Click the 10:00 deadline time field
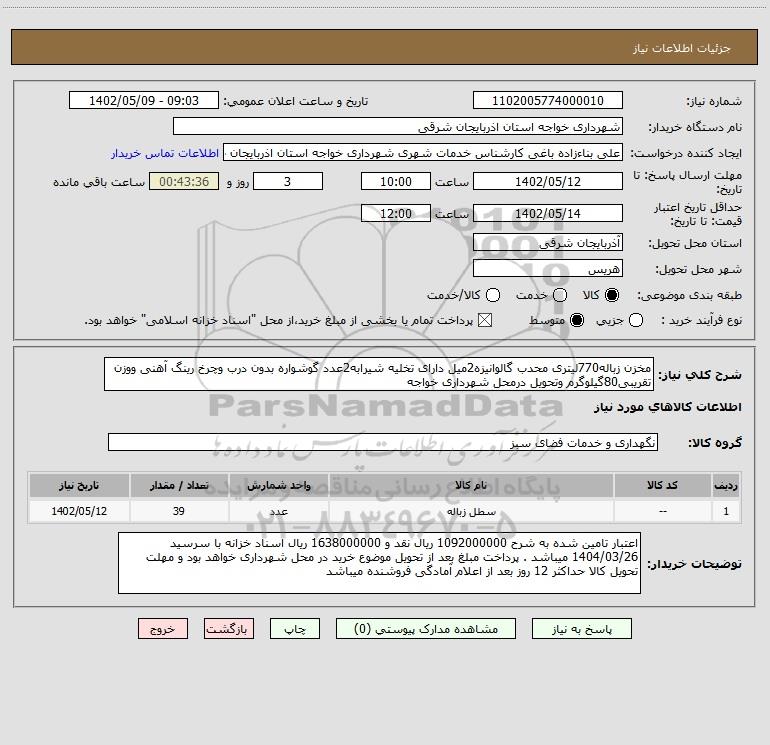This screenshot has height=745, width=770. 396,181
